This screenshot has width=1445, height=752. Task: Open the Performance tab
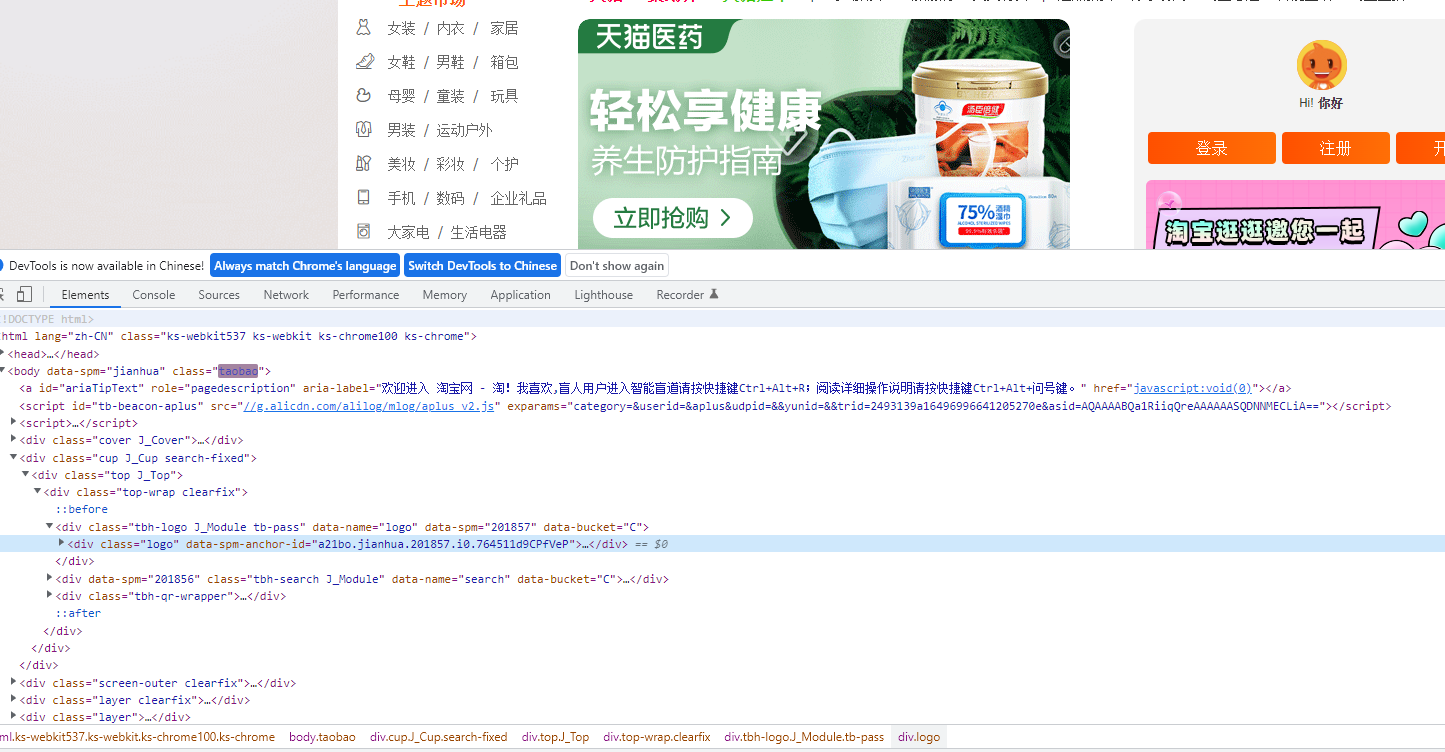click(x=366, y=295)
